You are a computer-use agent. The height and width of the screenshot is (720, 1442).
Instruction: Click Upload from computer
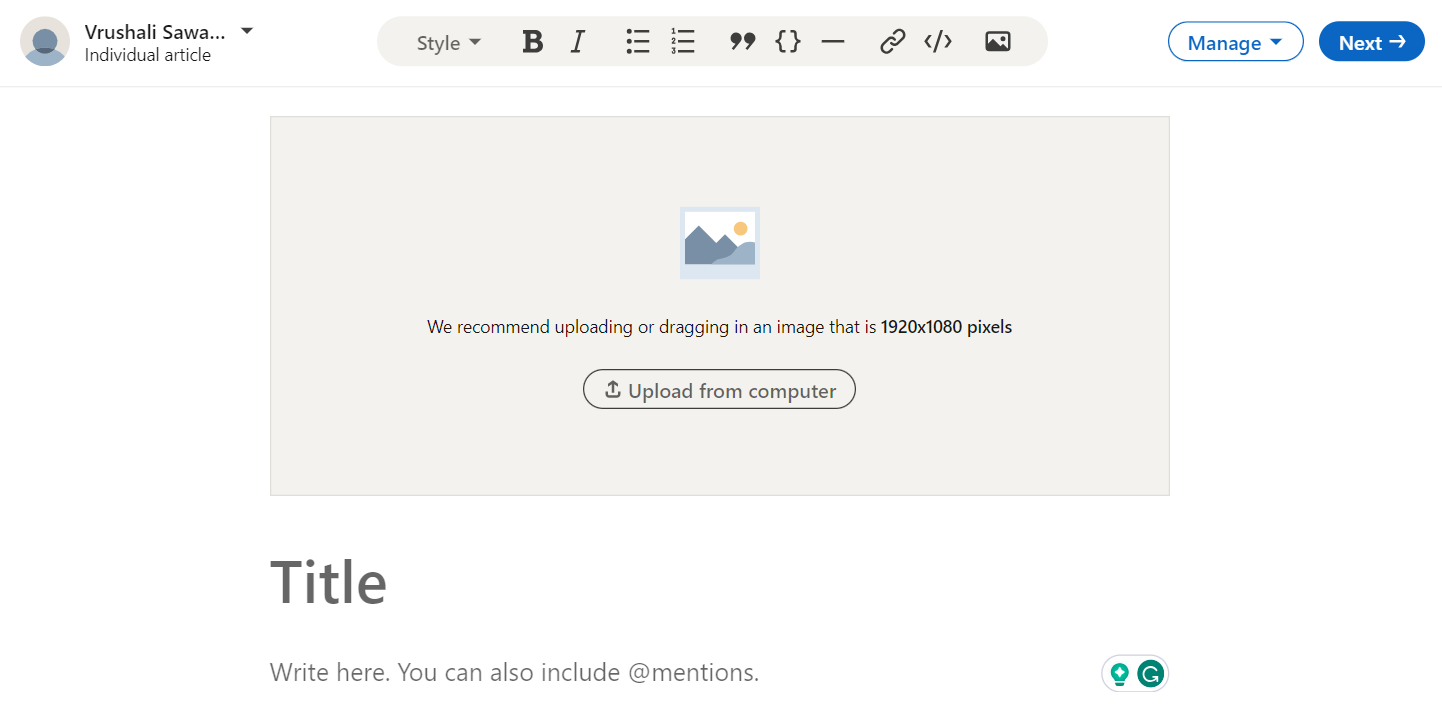(x=719, y=389)
